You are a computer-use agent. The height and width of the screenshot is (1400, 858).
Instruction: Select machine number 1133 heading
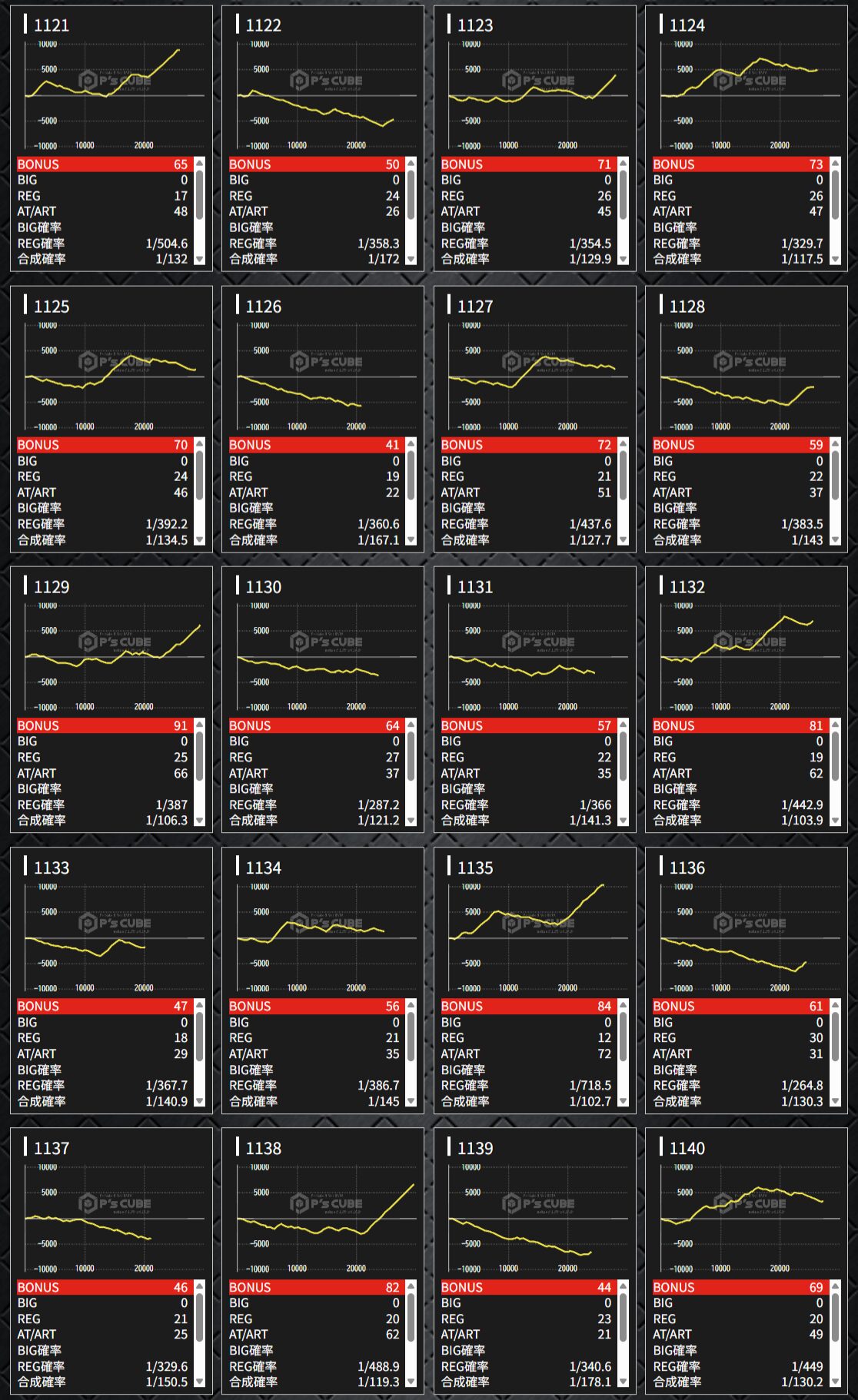click(52, 868)
